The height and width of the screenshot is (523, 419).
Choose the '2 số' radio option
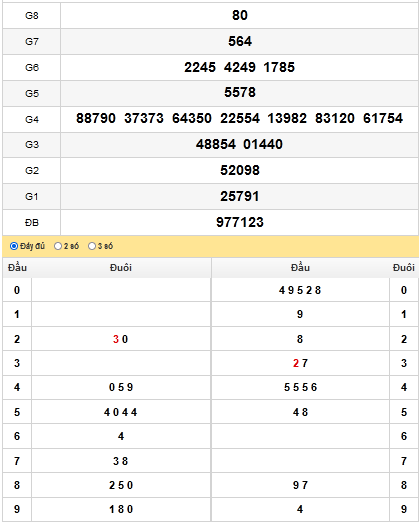coord(58,246)
